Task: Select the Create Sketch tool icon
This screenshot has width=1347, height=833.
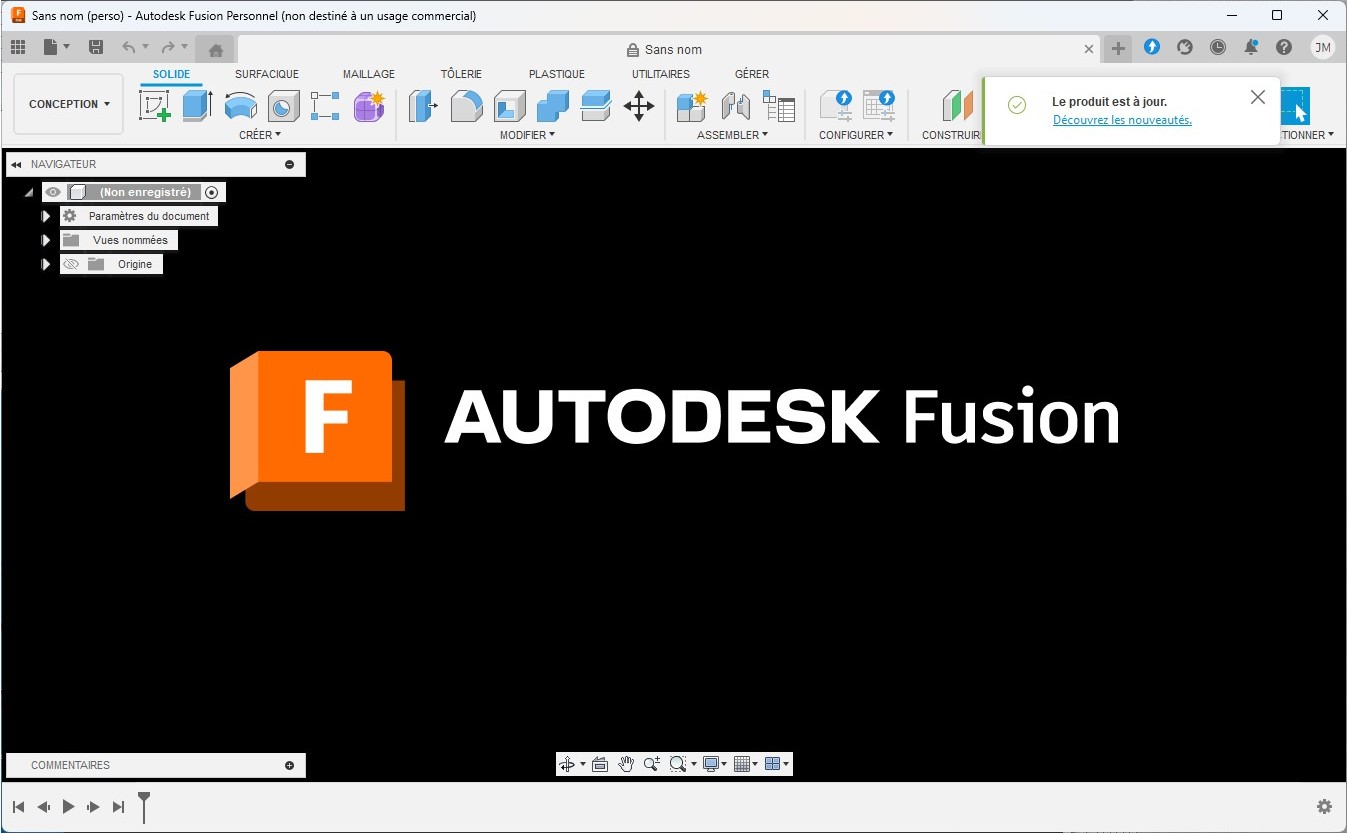Action: pos(155,105)
